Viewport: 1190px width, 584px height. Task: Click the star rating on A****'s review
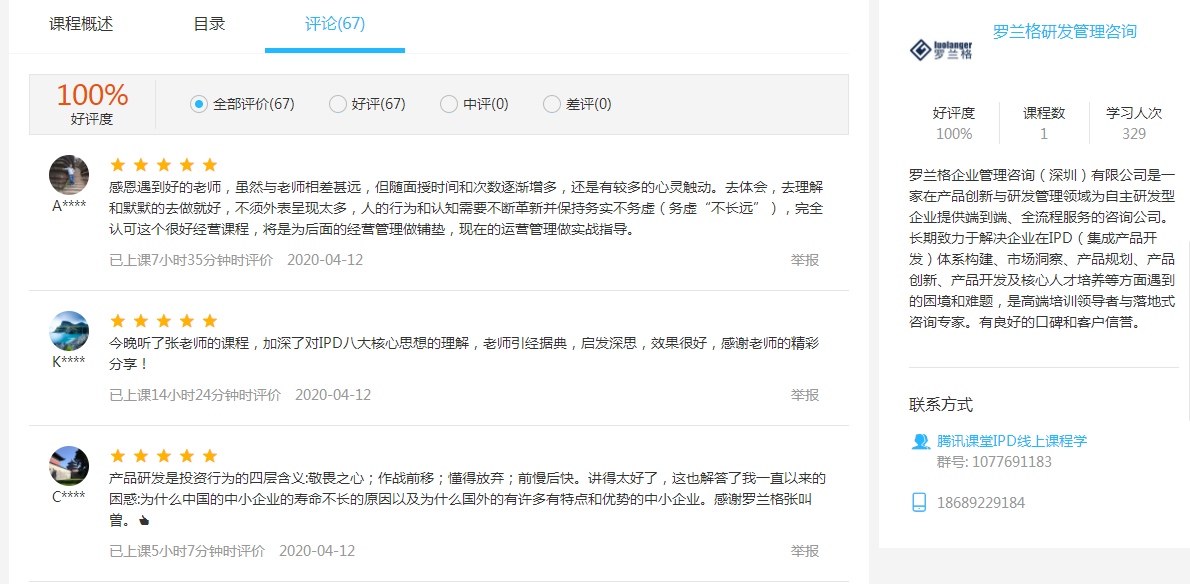click(163, 165)
